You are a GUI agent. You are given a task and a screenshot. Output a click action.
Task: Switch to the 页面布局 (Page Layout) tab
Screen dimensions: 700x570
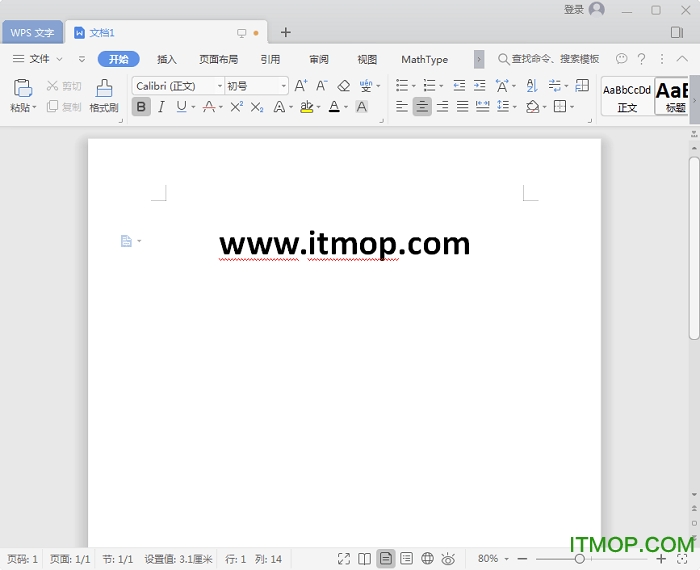click(218, 59)
